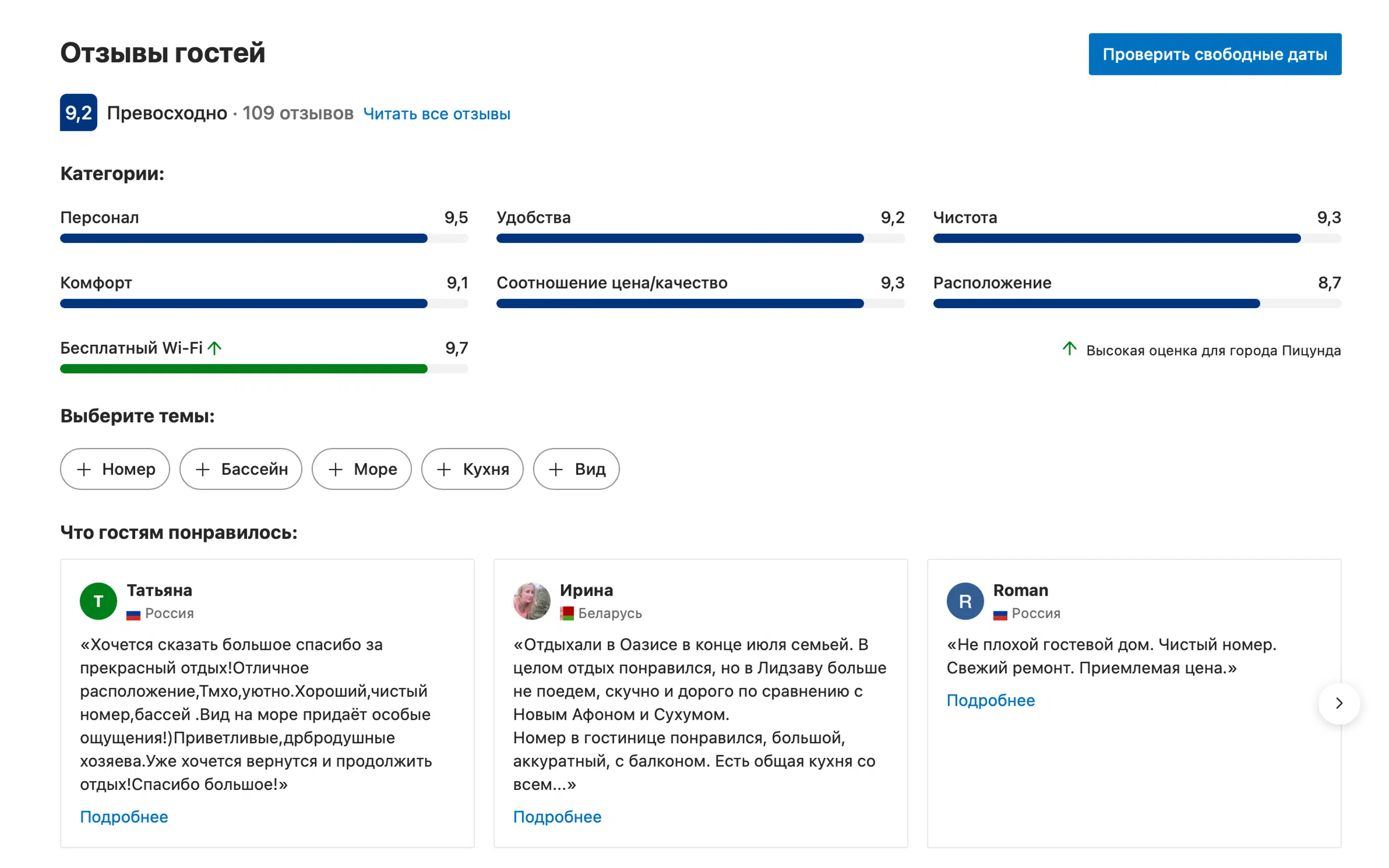Open Roman's full review via Подробнее
The width and height of the screenshot is (1389, 868).
991,700
